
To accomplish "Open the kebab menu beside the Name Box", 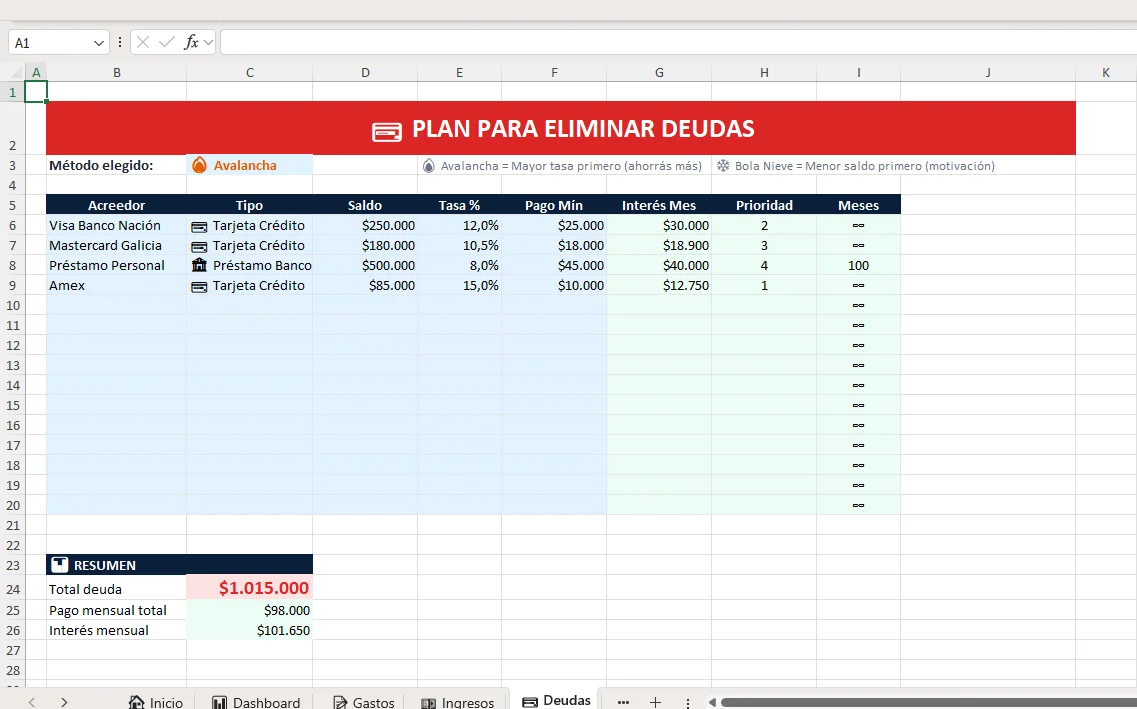I will pyautogui.click(x=120, y=42).
